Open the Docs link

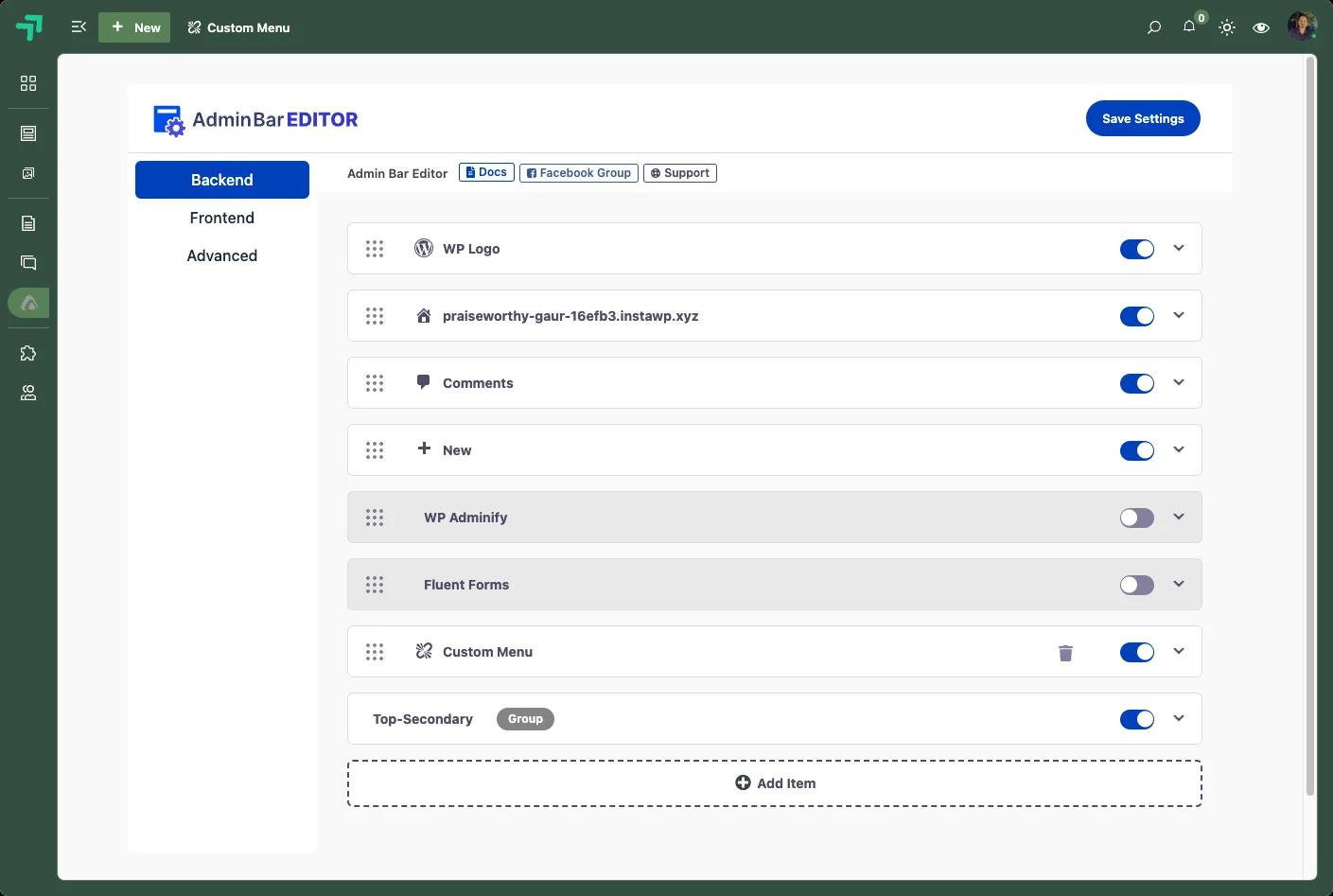(486, 172)
